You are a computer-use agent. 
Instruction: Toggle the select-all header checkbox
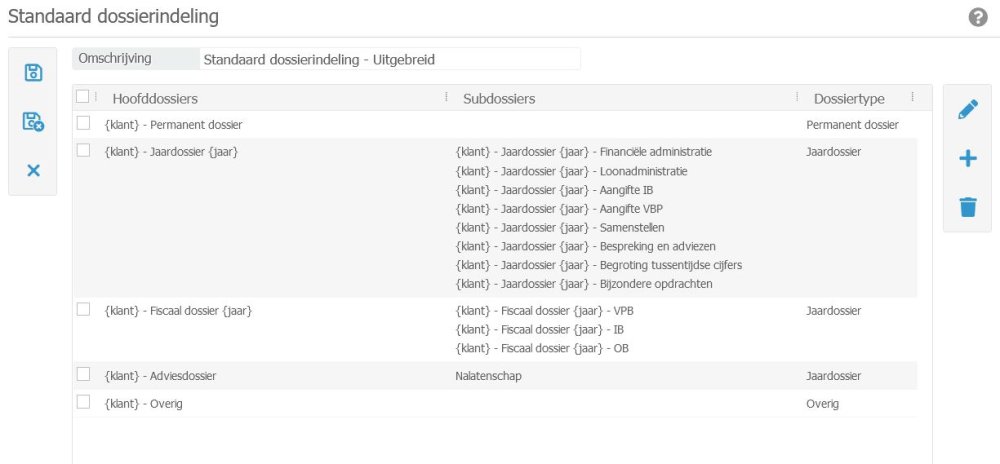83,97
